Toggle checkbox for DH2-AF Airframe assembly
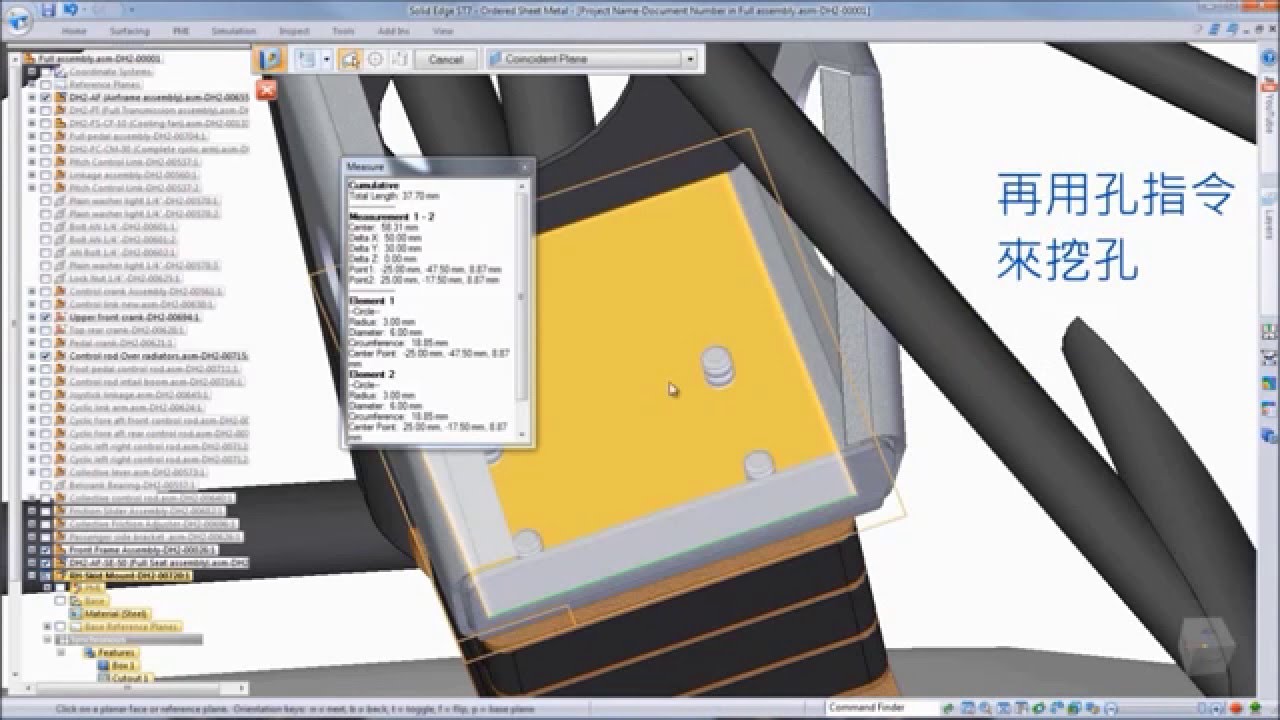 (x=45, y=98)
